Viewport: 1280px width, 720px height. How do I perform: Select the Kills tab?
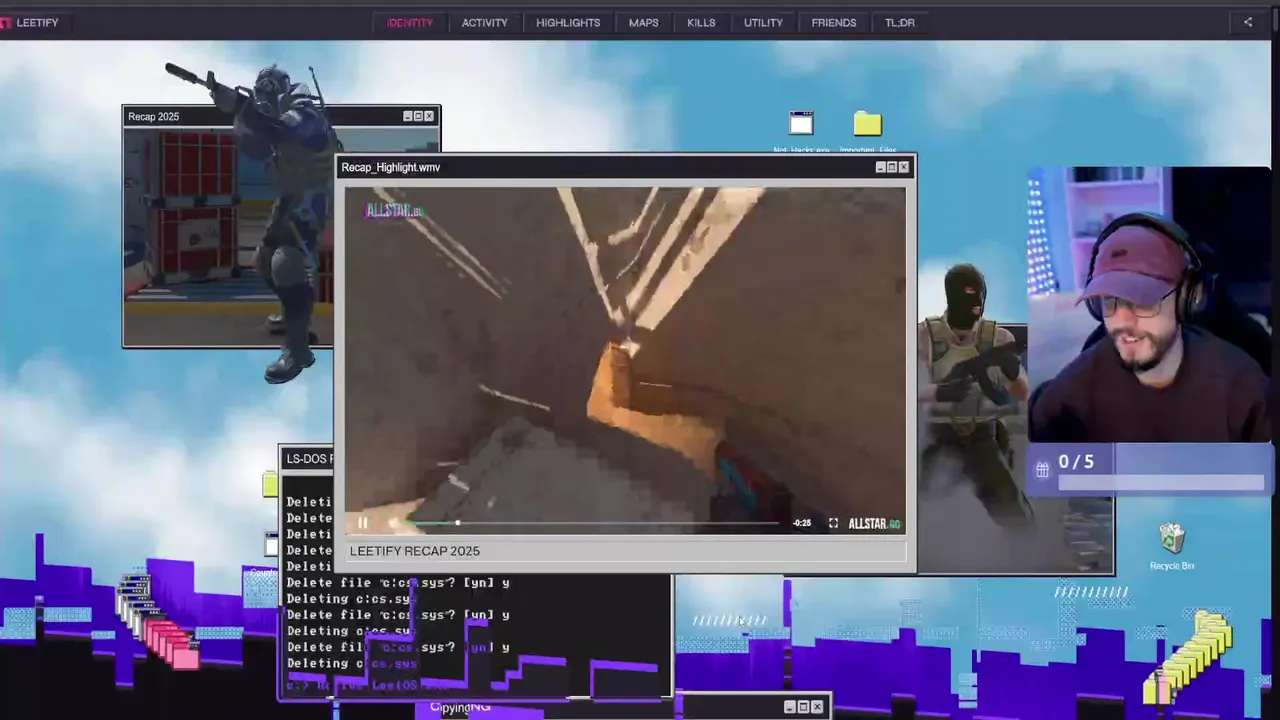[701, 22]
